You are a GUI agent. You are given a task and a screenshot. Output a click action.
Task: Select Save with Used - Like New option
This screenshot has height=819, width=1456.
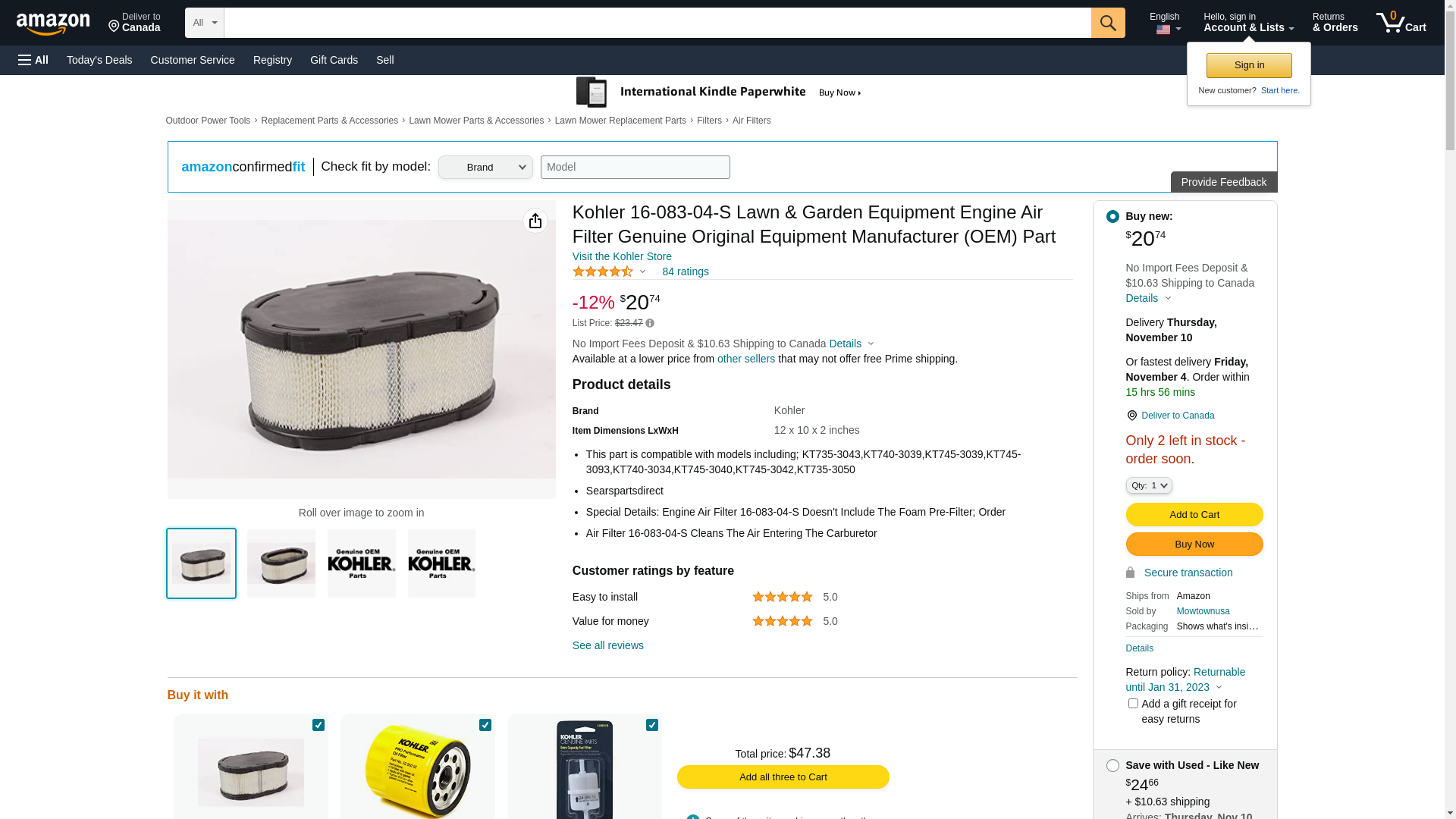1112,766
